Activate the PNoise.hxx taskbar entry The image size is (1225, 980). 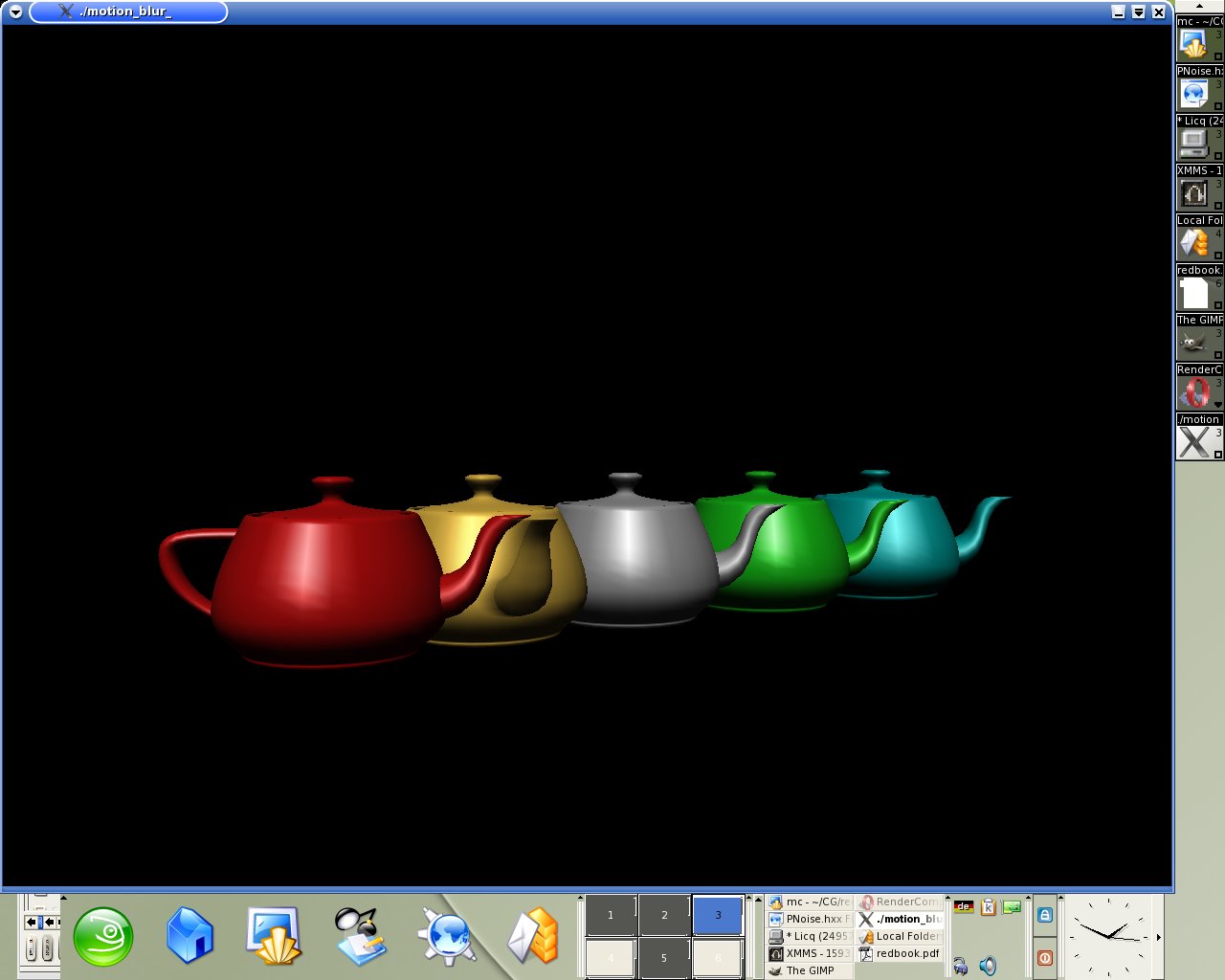point(810,919)
